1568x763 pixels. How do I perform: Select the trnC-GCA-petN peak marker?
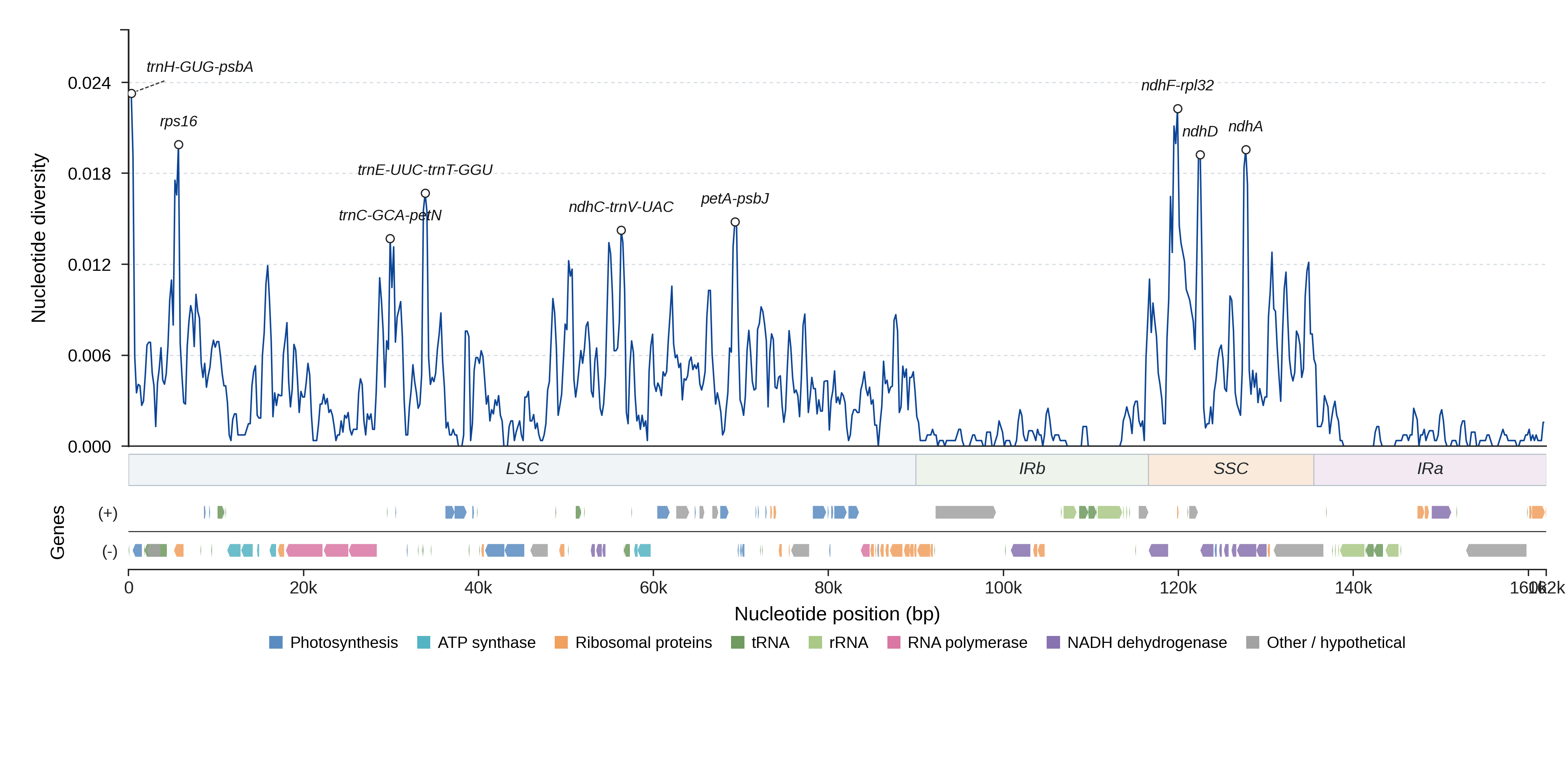click(x=390, y=239)
